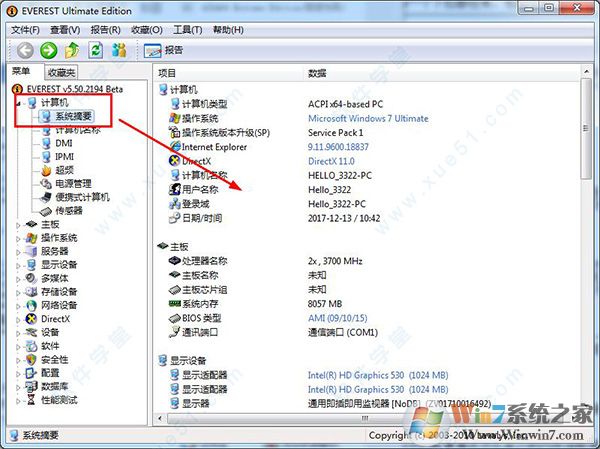Click the 数据库 database icon in tree
The width and height of the screenshot is (600, 449).
tap(31, 386)
